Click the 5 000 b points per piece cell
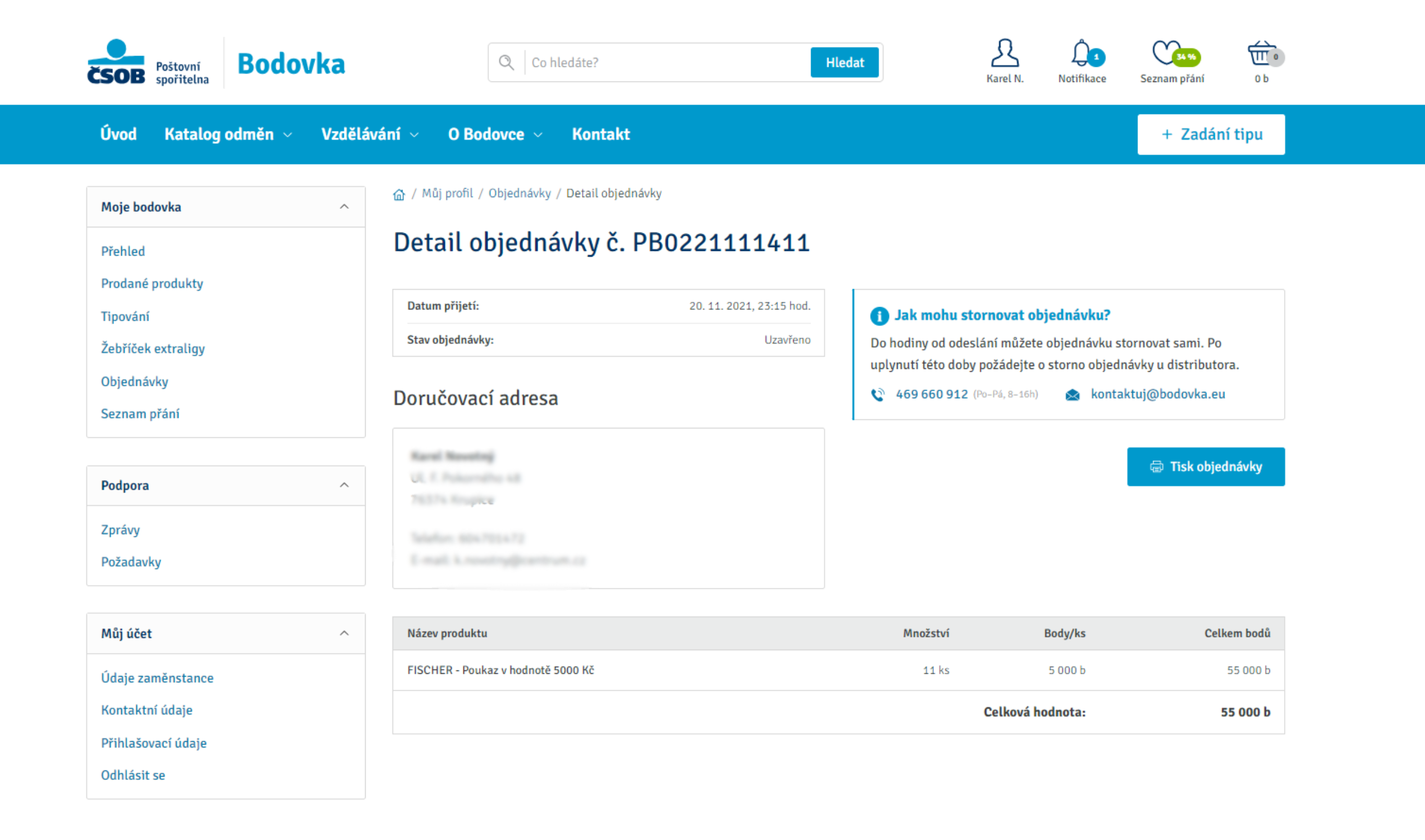The height and width of the screenshot is (840, 1425). coord(1067,670)
